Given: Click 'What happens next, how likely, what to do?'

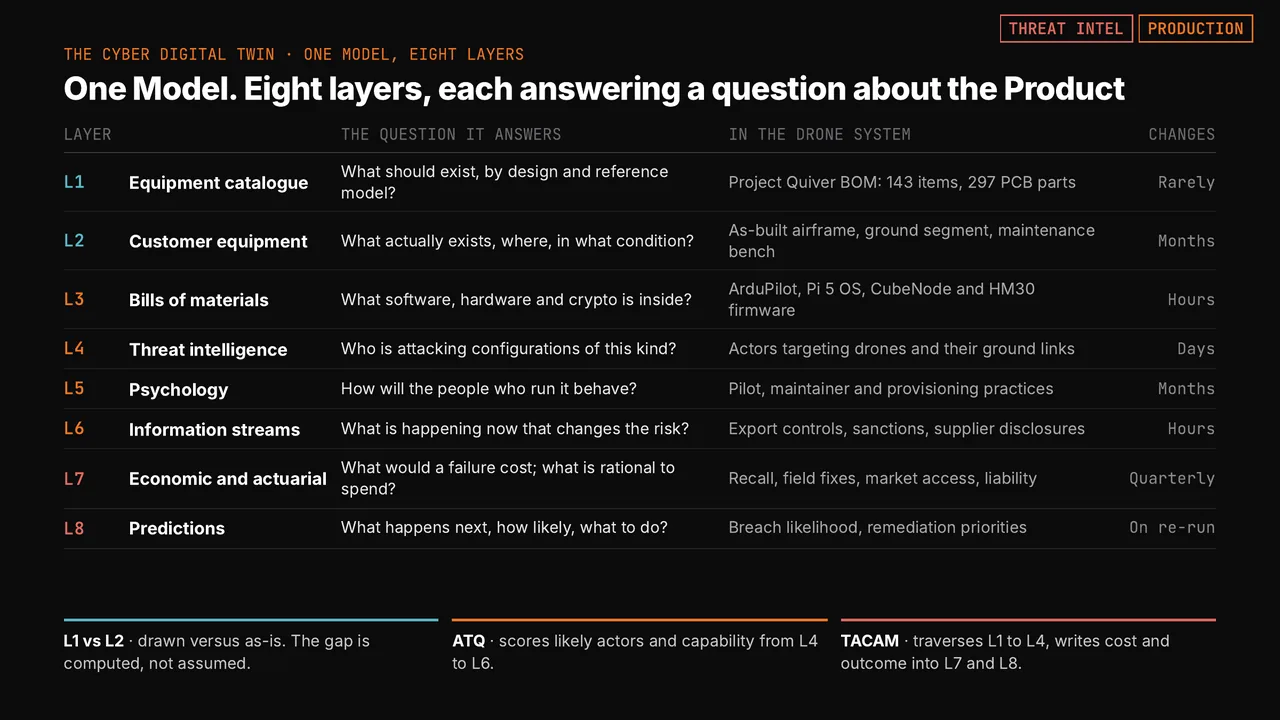Looking at the screenshot, I should pos(504,527).
